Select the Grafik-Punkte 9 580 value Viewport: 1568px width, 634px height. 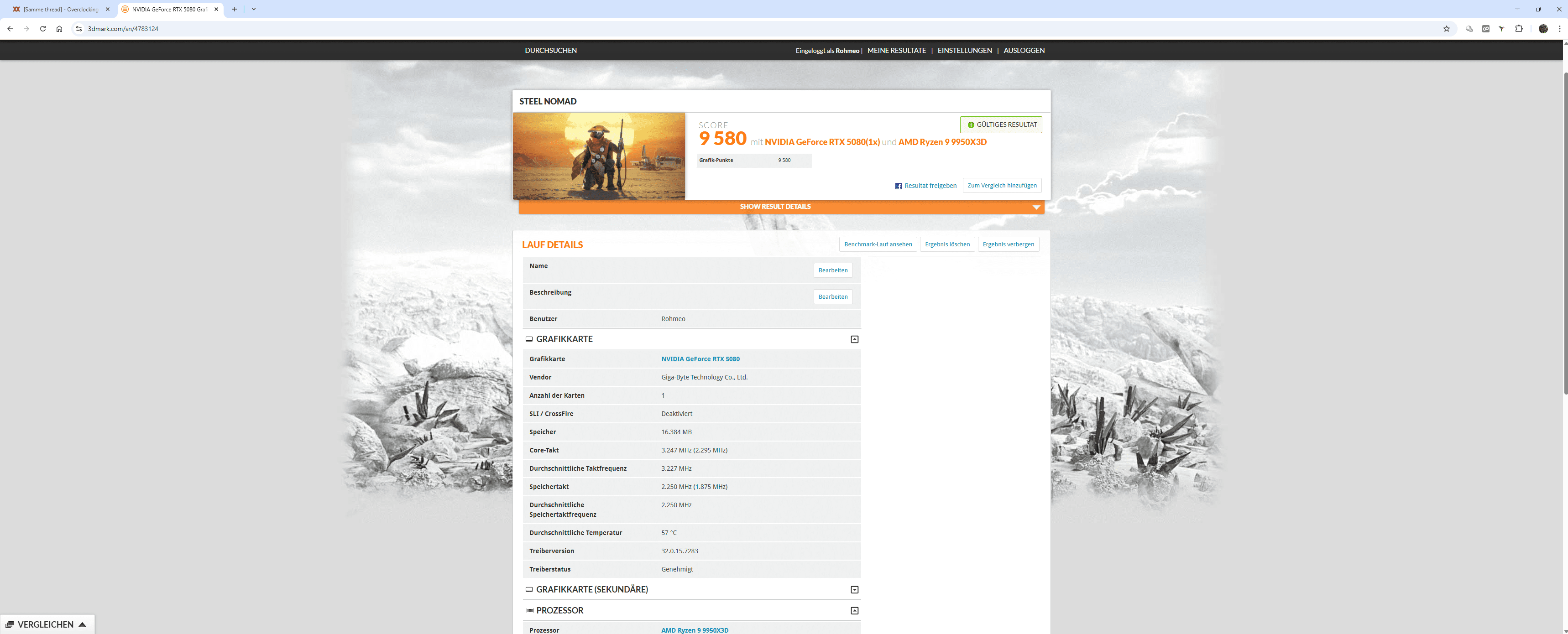(784, 160)
